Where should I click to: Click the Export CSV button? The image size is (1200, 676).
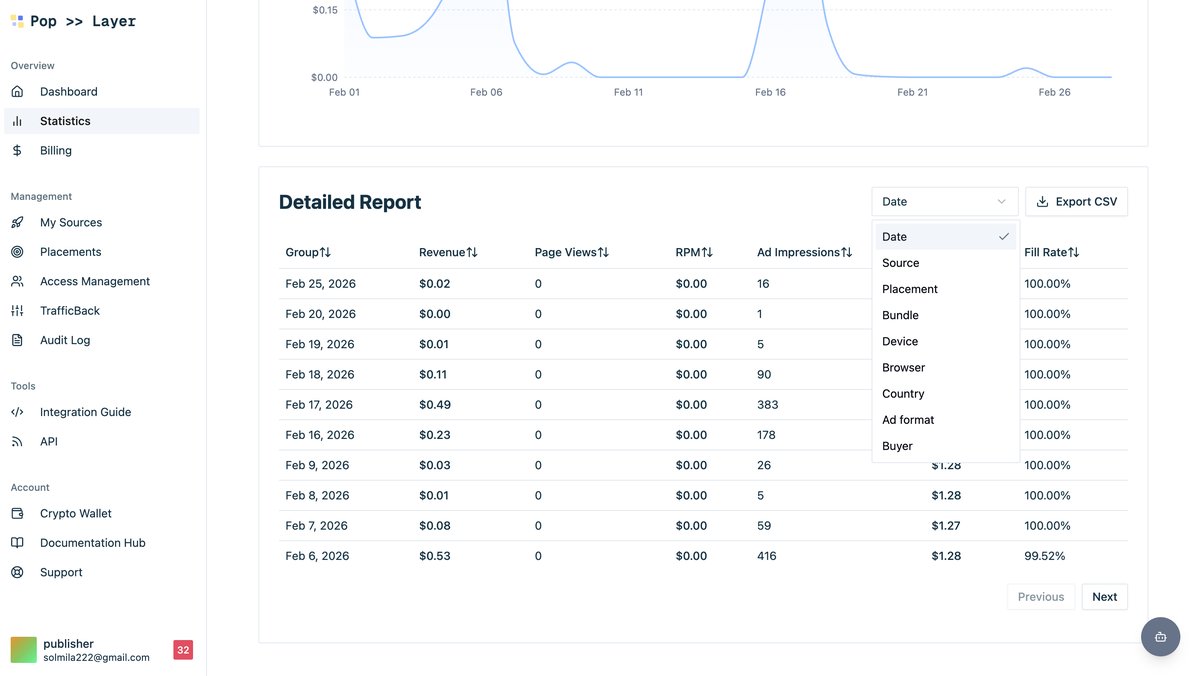[1076, 201]
